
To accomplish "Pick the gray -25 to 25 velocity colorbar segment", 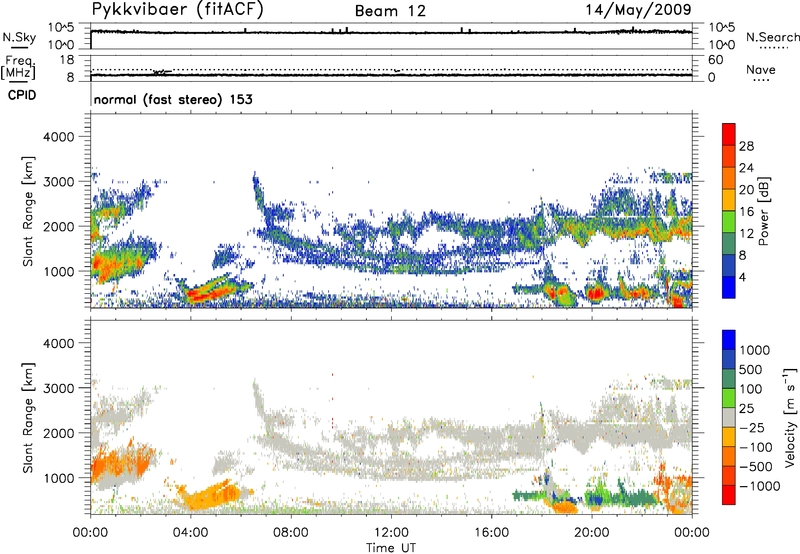I will 729,417.
